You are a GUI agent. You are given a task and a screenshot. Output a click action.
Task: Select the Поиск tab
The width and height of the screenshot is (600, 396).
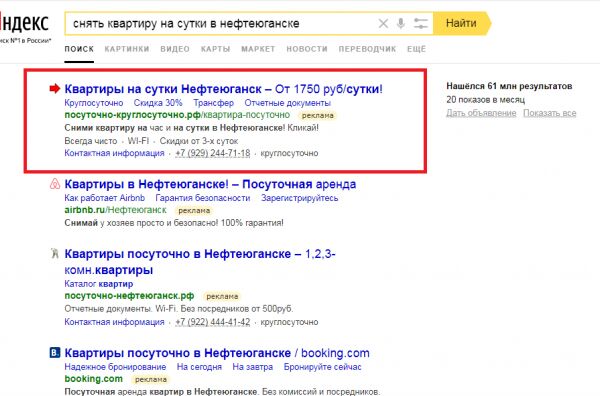(x=79, y=49)
